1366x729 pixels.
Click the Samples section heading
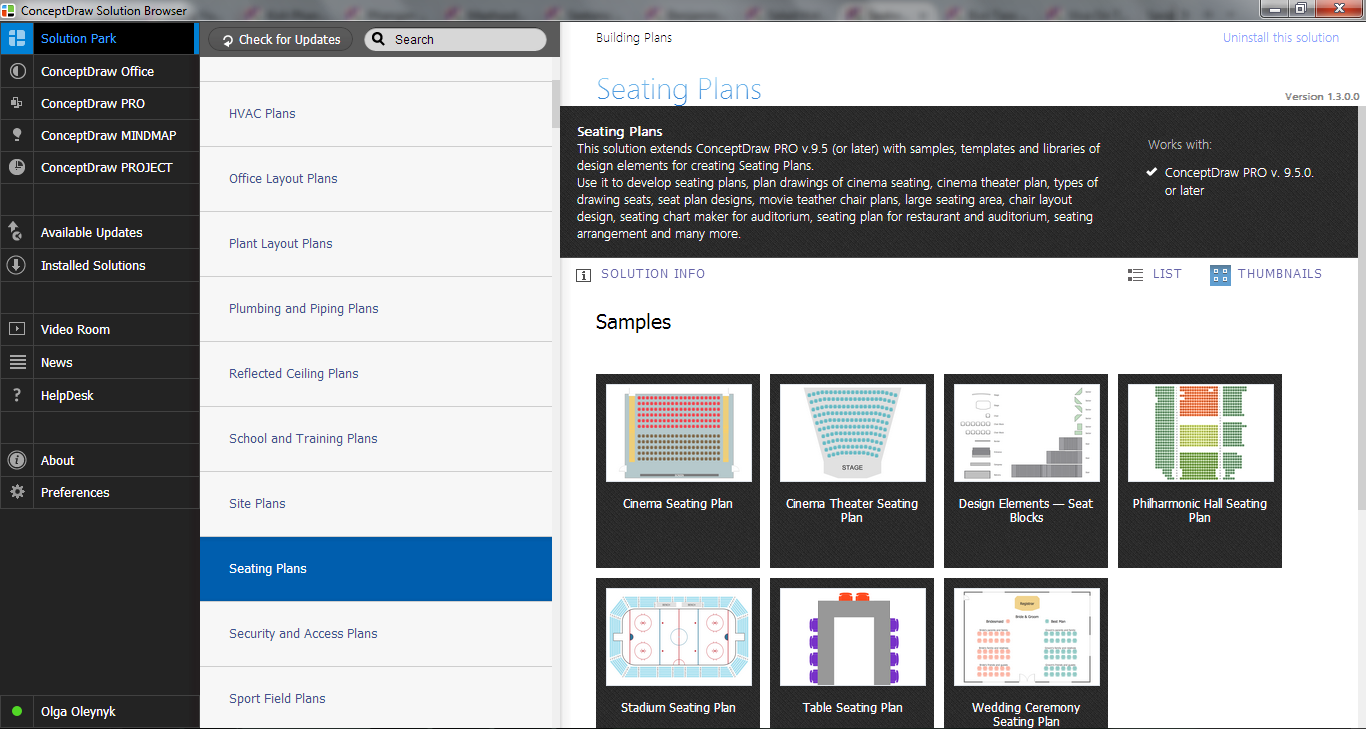point(634,322)
